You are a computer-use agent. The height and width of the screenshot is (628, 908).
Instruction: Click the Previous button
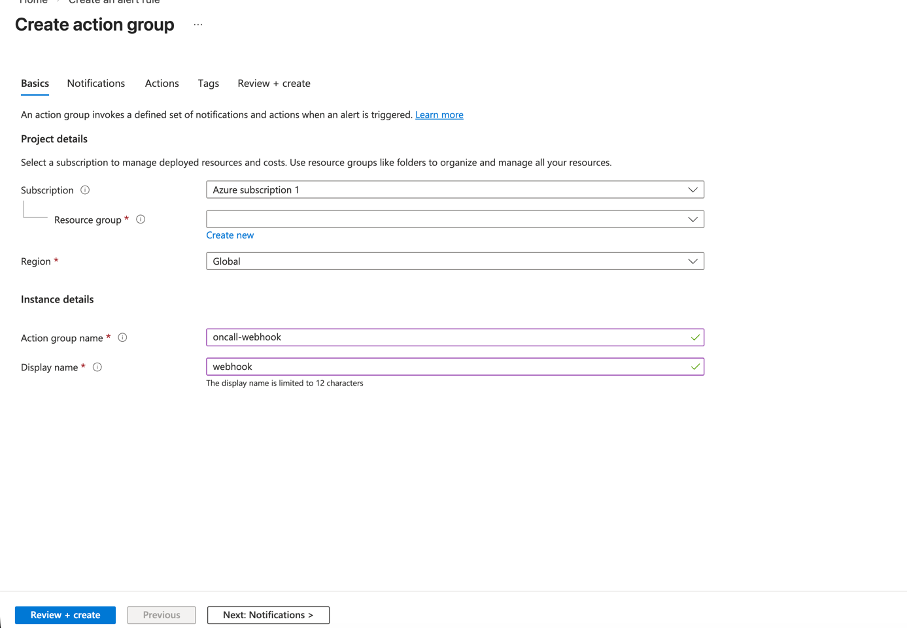coord(161,615)
